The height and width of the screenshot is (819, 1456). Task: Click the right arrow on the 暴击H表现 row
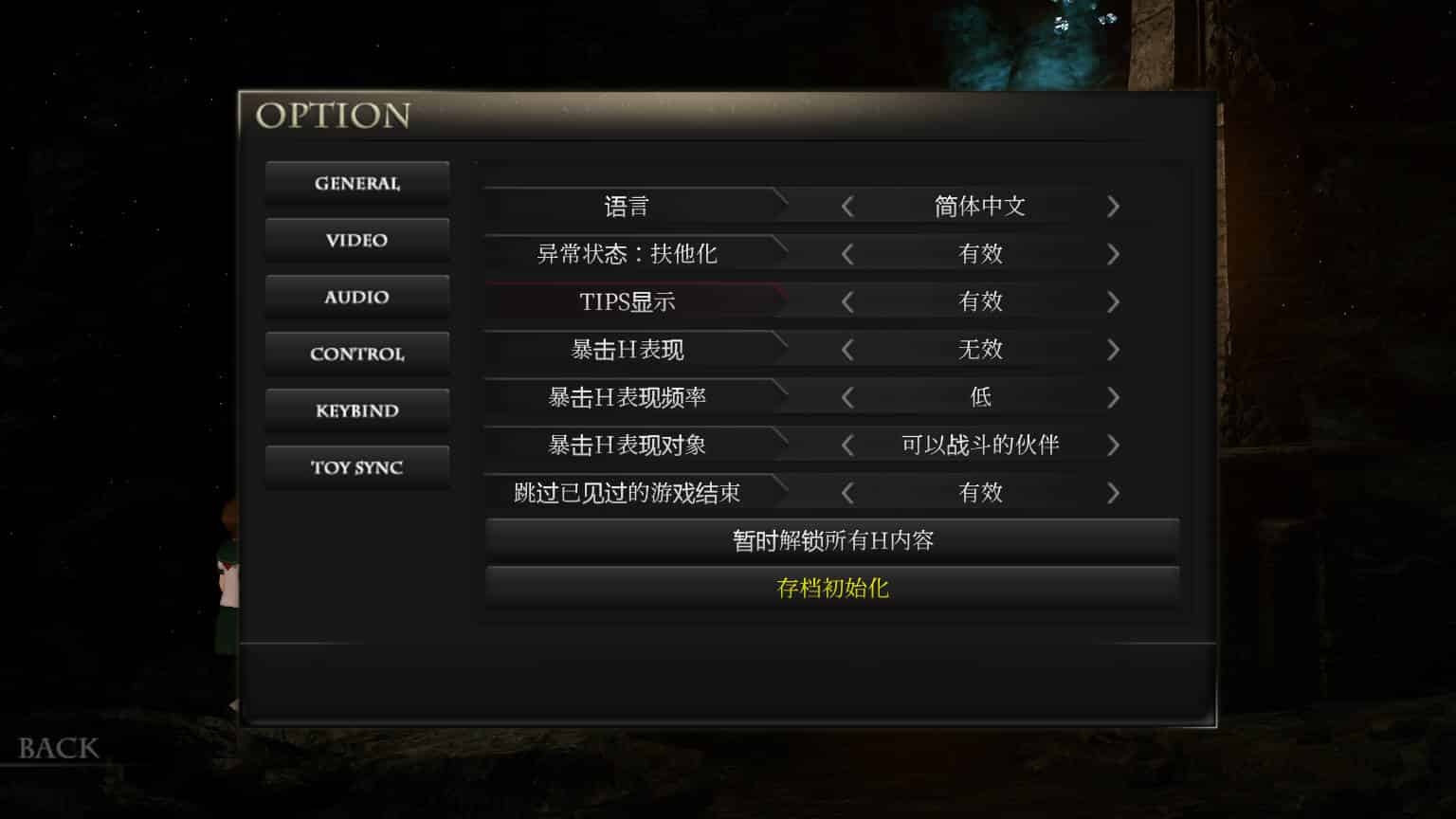(1113, 350)
